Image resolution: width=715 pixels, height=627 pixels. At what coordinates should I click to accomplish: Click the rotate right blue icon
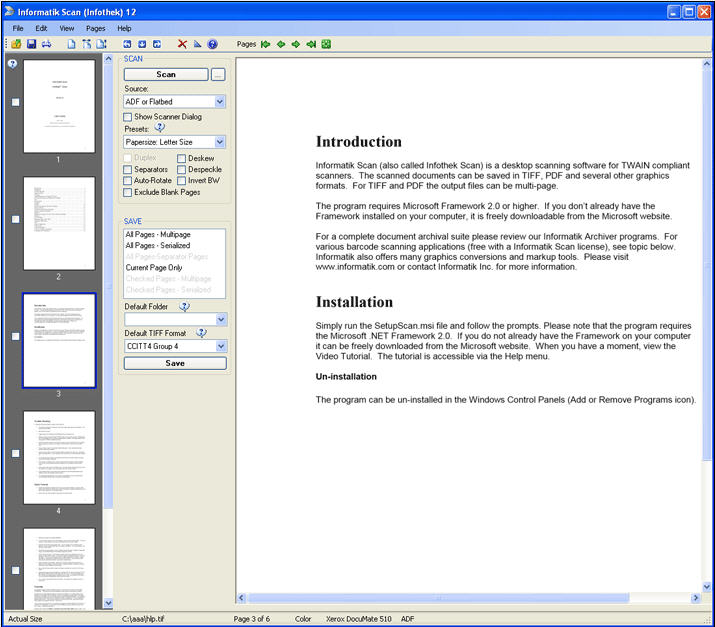coord(157,44)
